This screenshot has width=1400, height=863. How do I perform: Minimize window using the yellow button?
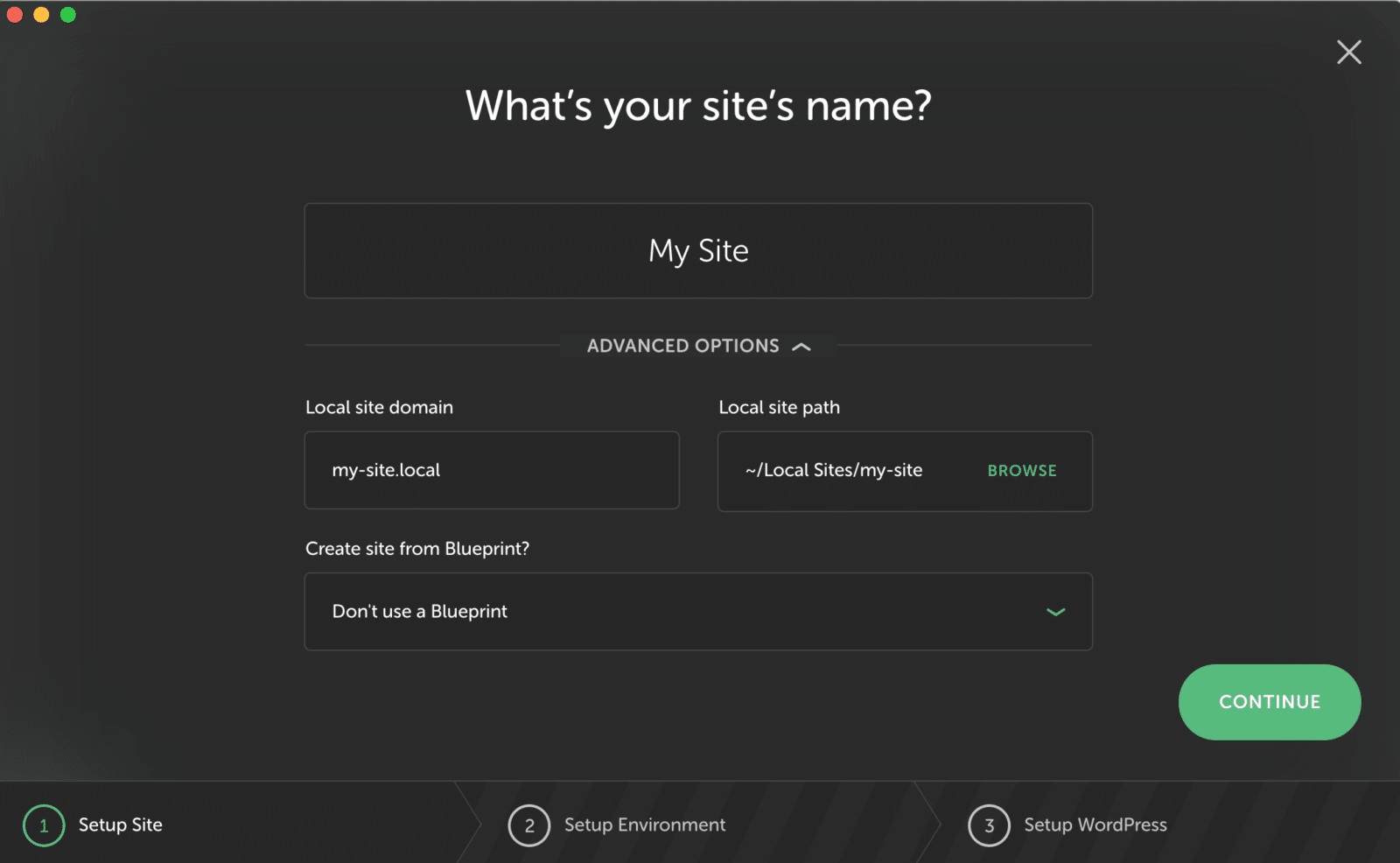(x=41, y=15)
